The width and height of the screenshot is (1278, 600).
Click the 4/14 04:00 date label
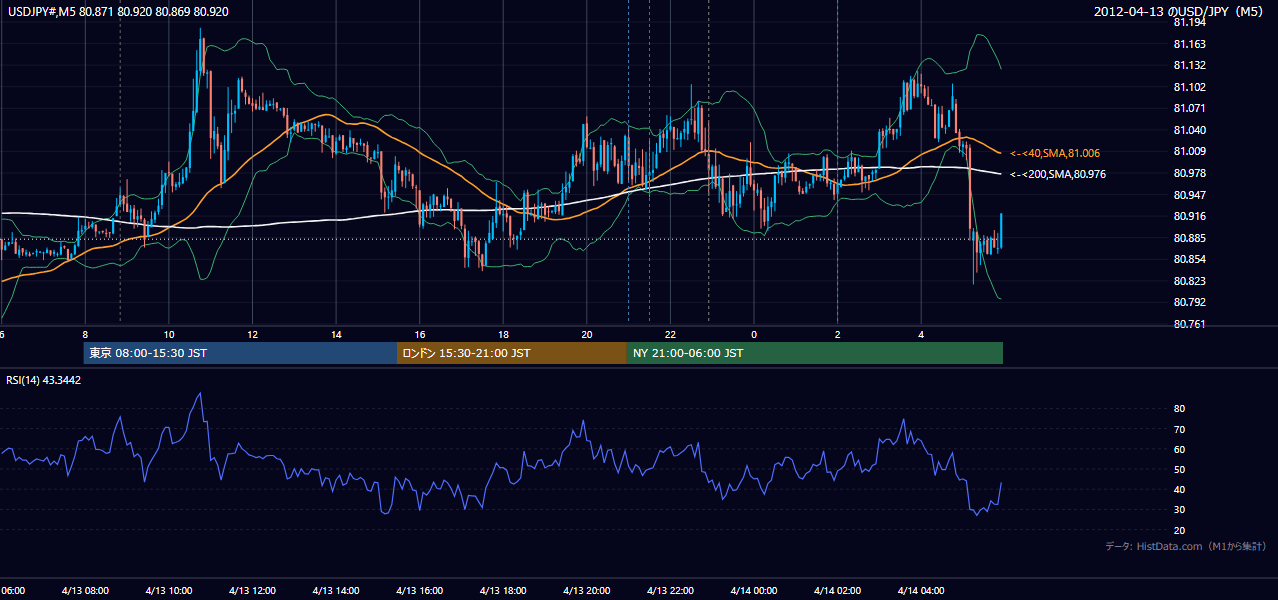921,591
